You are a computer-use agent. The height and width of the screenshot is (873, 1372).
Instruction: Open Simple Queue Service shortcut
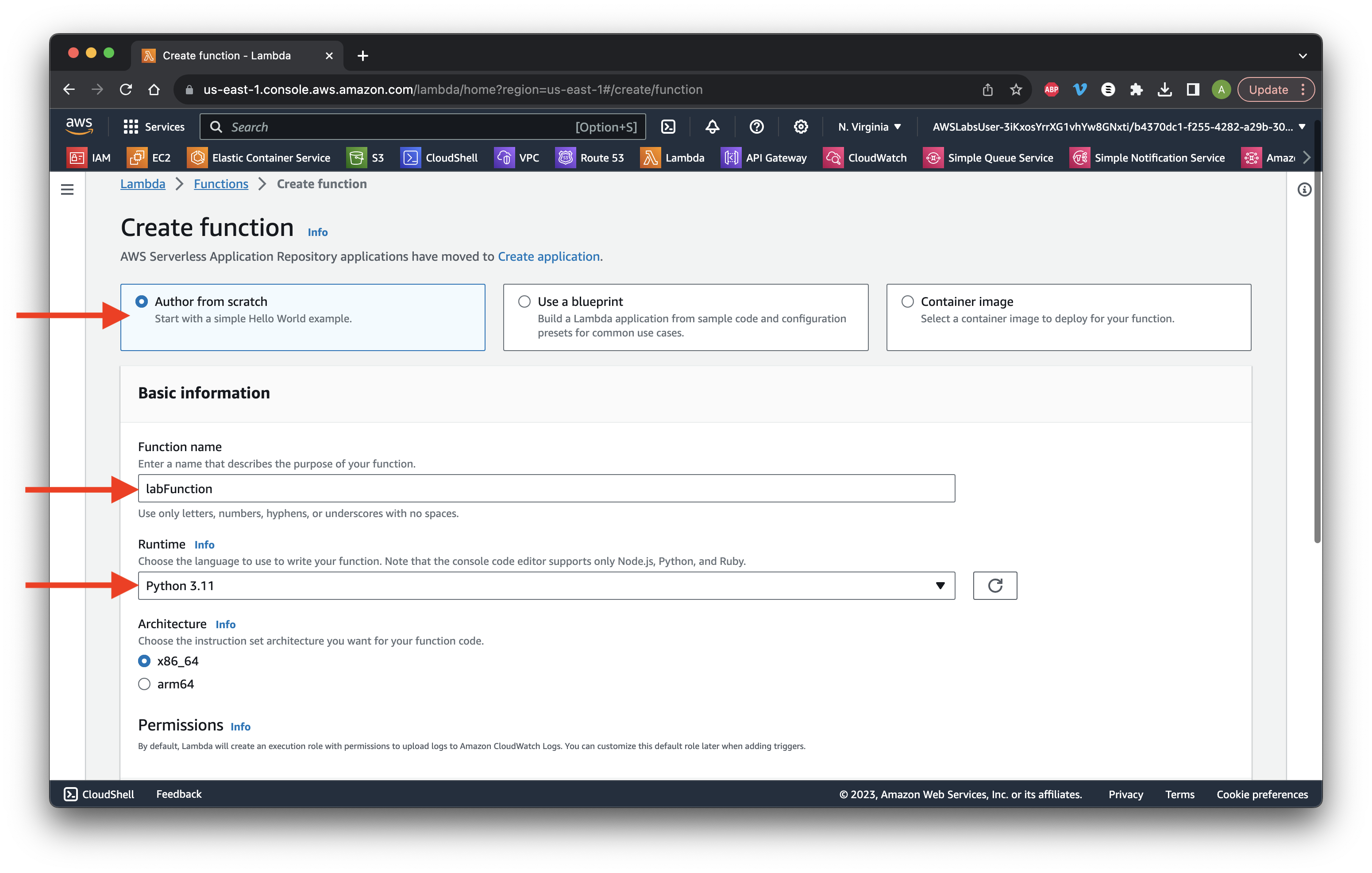pos(987,158)
